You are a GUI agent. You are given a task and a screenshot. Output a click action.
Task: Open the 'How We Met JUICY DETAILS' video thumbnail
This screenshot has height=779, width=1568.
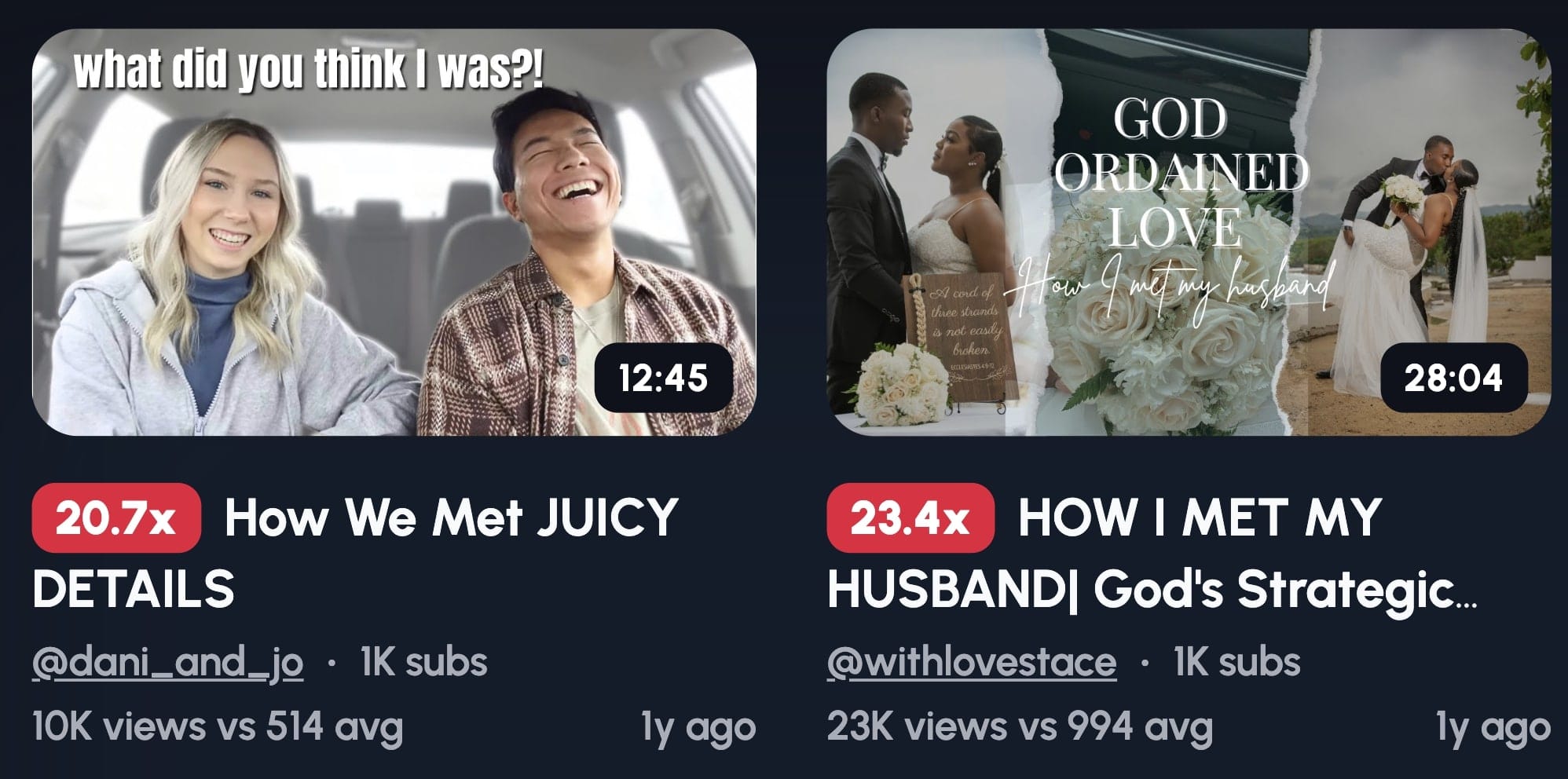[x=394, y=232]
